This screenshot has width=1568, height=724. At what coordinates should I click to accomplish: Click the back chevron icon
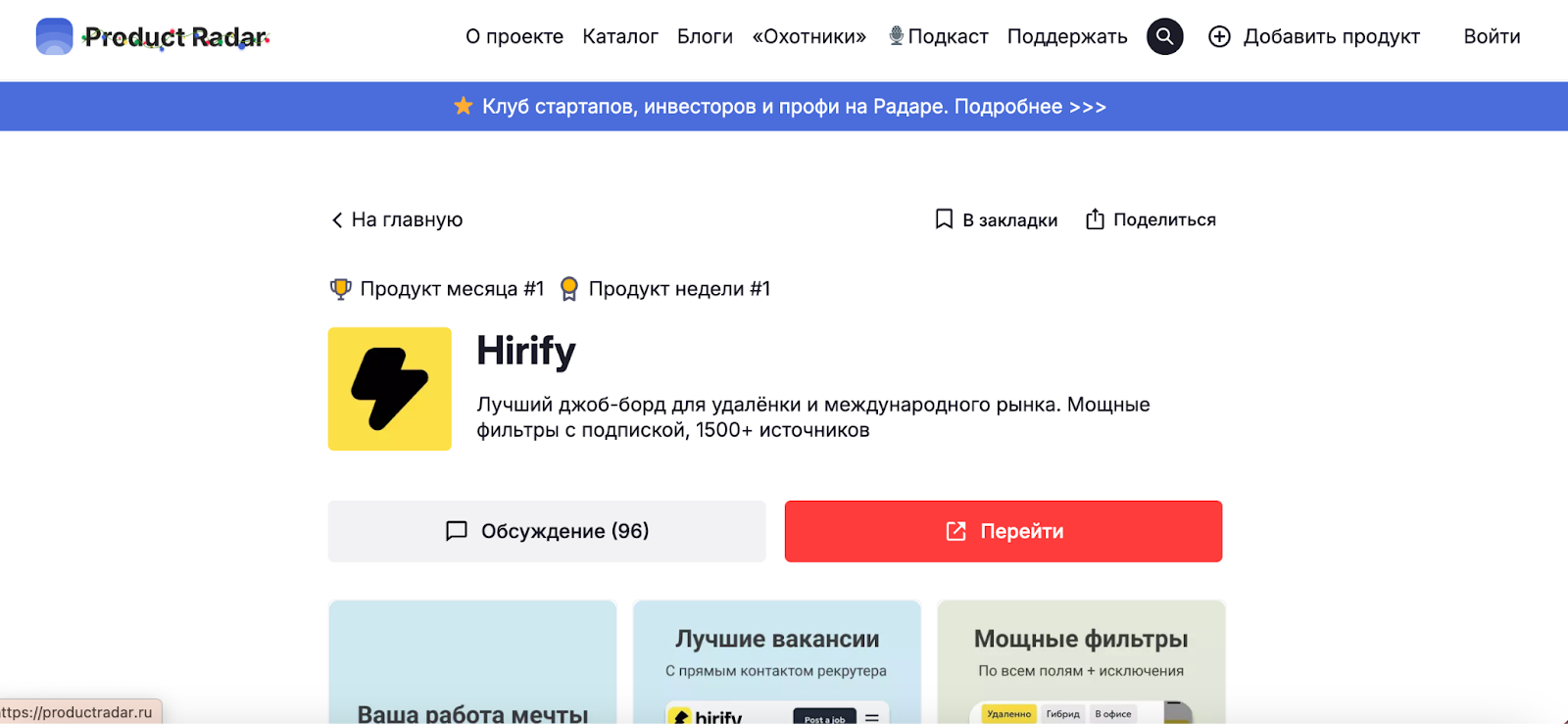337,220
